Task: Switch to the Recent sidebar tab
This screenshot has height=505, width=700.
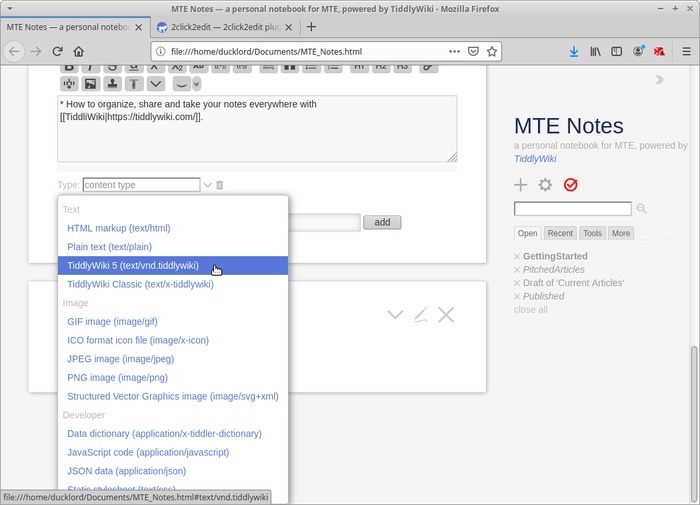Action: pos(560,233)
